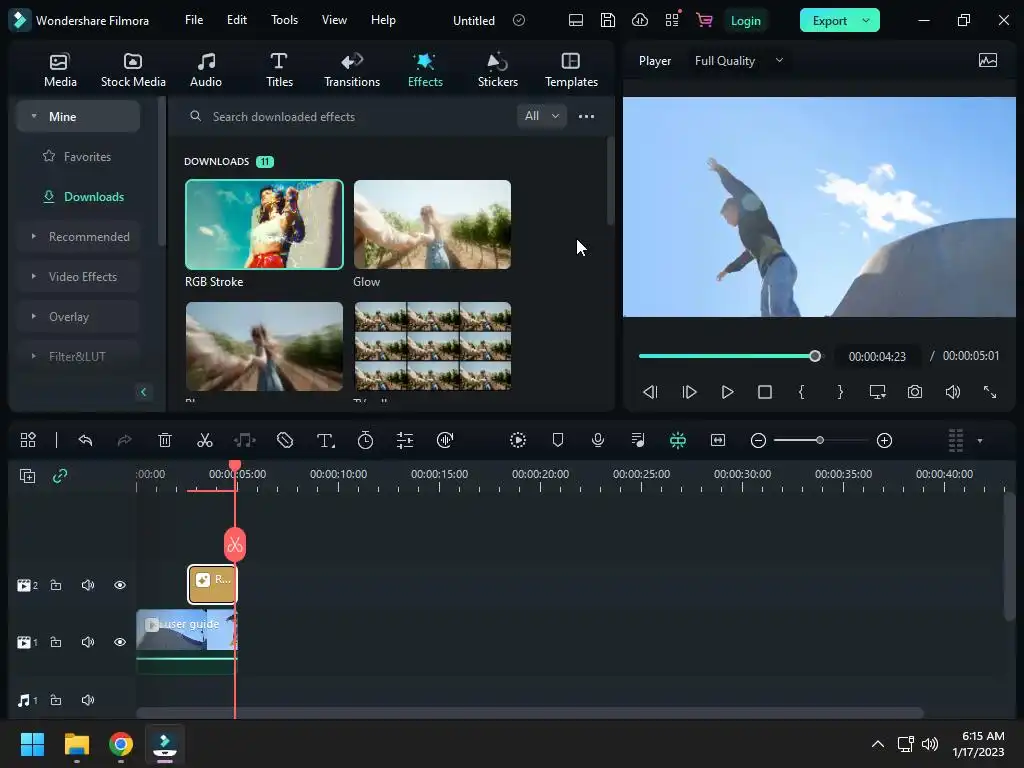The width and height of the screenshot is (1024, 768).
Task: Open the speed stopwatch tool
Action: pyautogui.click(x=366, y=440)
